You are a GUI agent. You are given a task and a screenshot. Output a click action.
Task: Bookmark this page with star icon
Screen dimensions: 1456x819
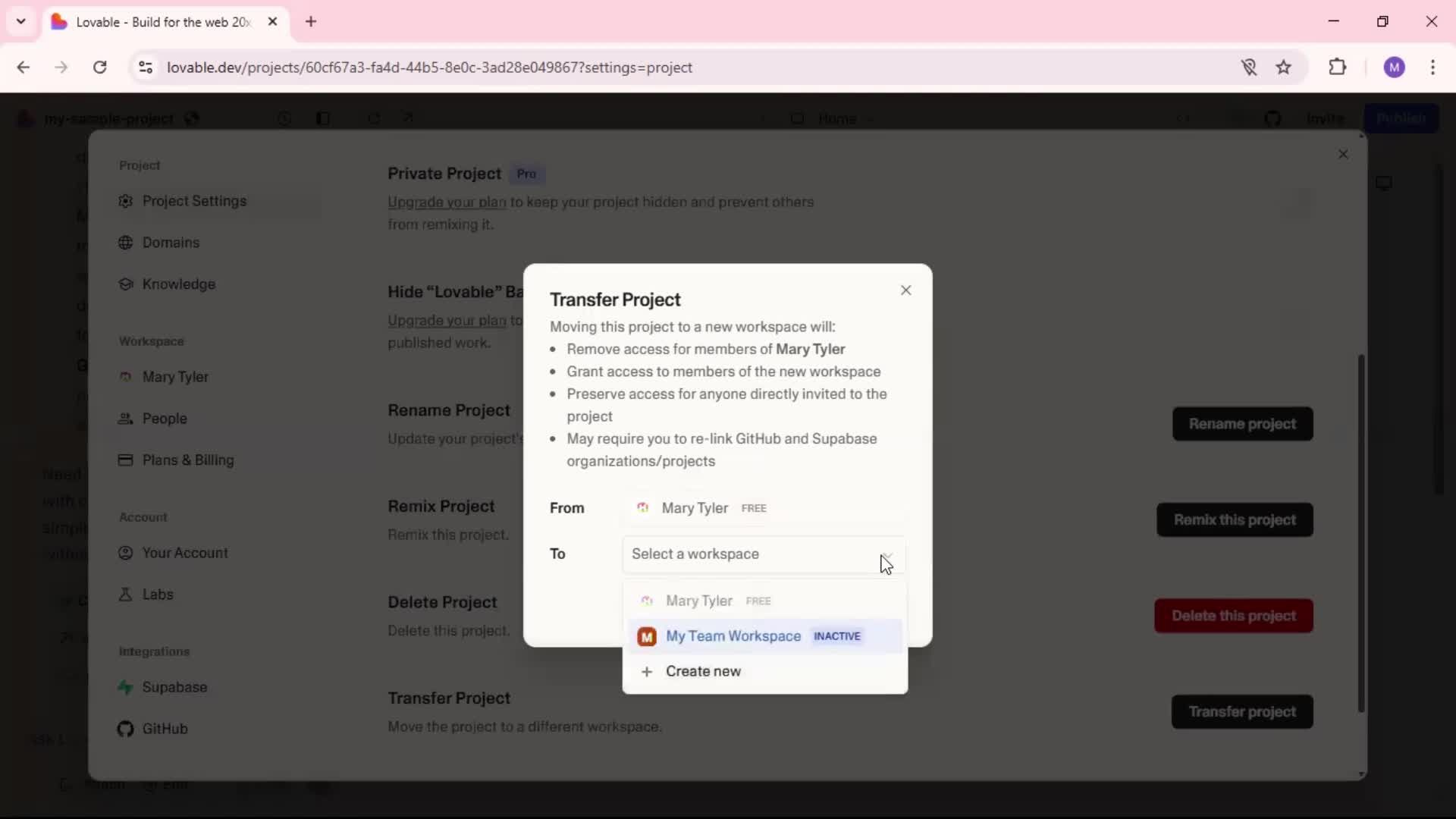coord(1283,67)
